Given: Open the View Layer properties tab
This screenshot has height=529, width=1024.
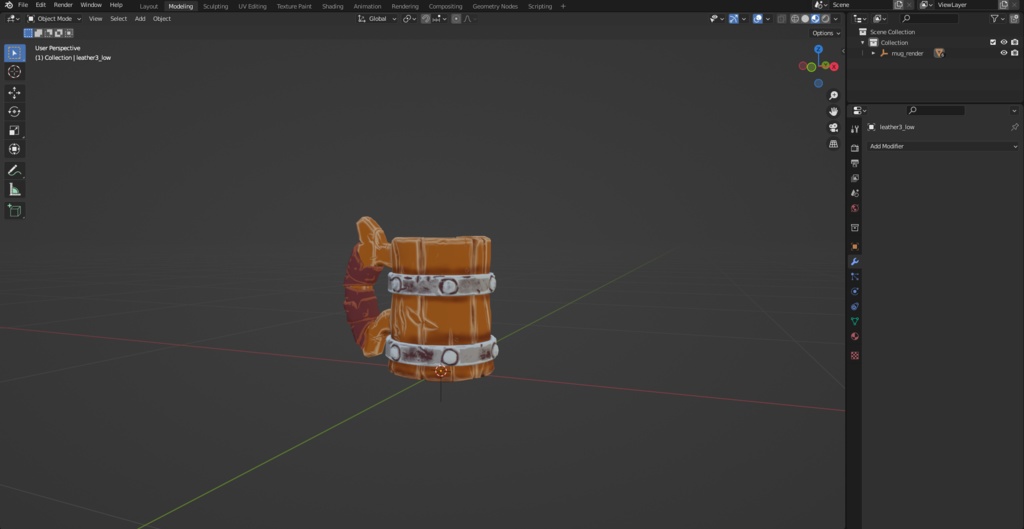Looking at the screenshot, I should [855, 178].
